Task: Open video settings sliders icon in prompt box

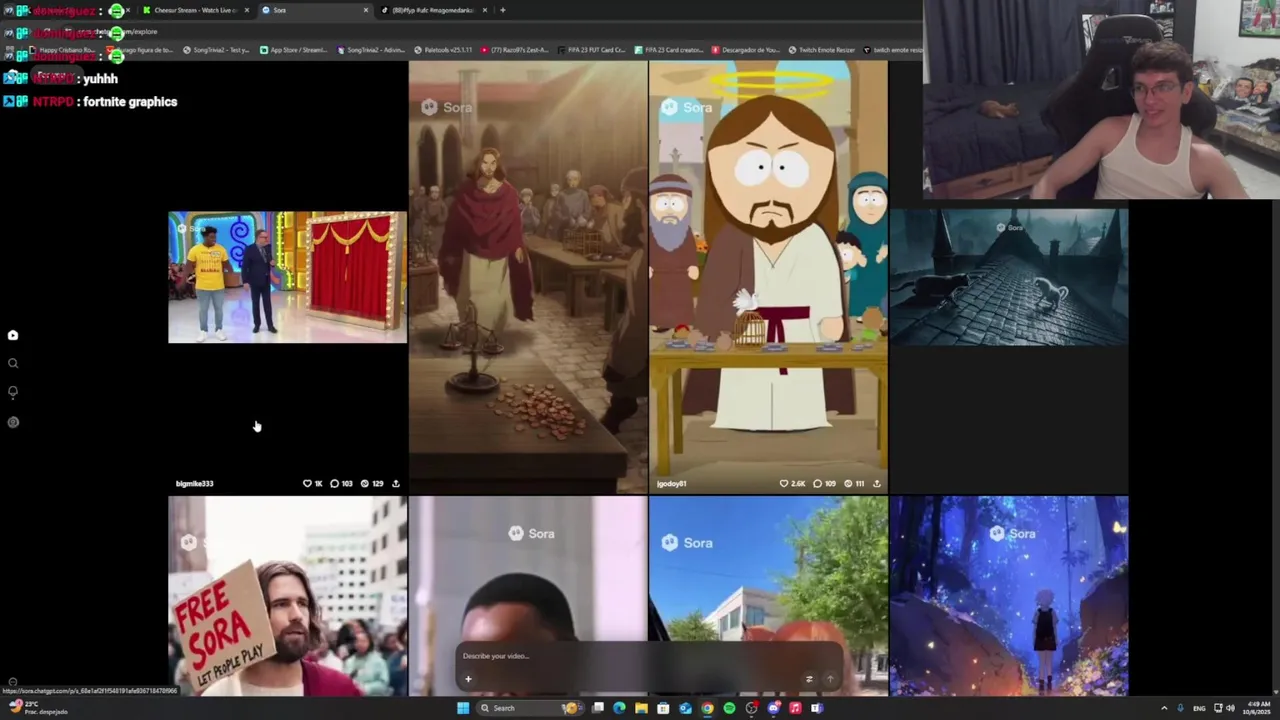Action: point(809,679)
